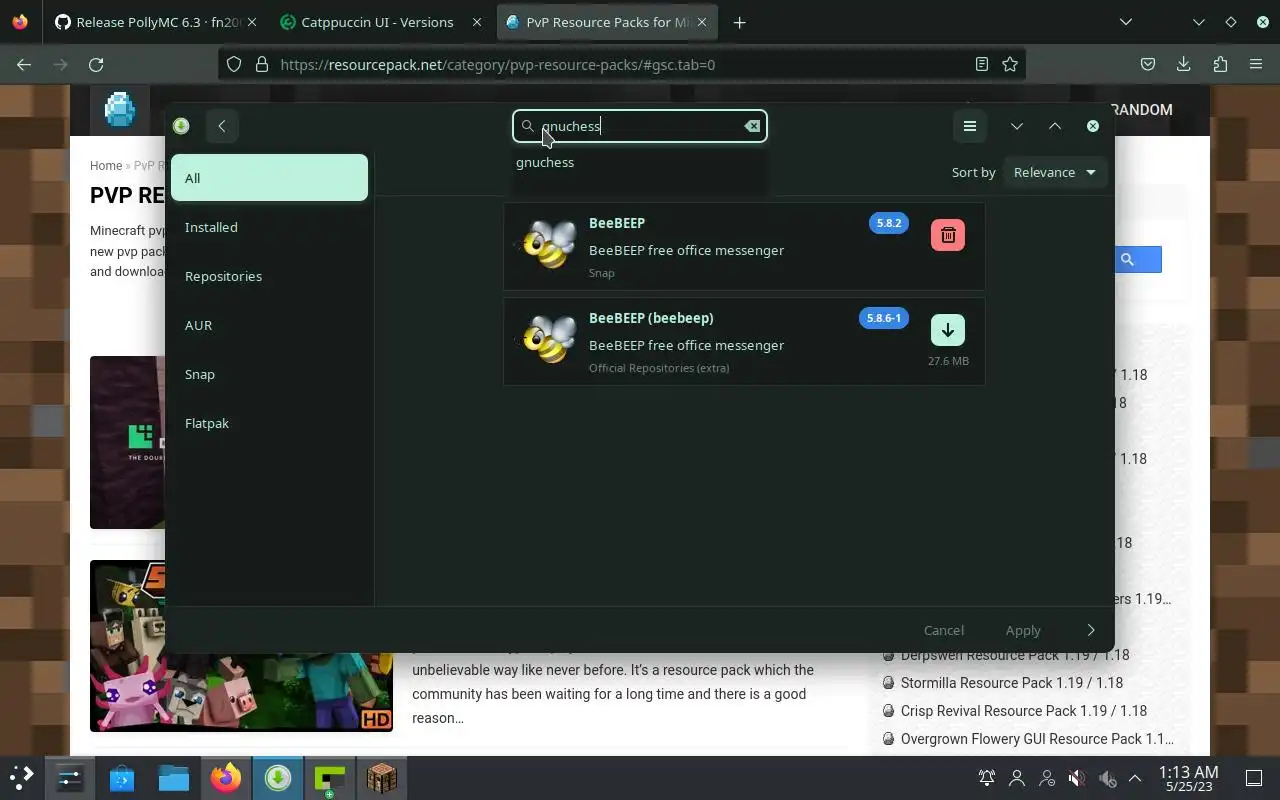Click inside the package search field
Screen dimensions: 1280x800
pos(640,126)
